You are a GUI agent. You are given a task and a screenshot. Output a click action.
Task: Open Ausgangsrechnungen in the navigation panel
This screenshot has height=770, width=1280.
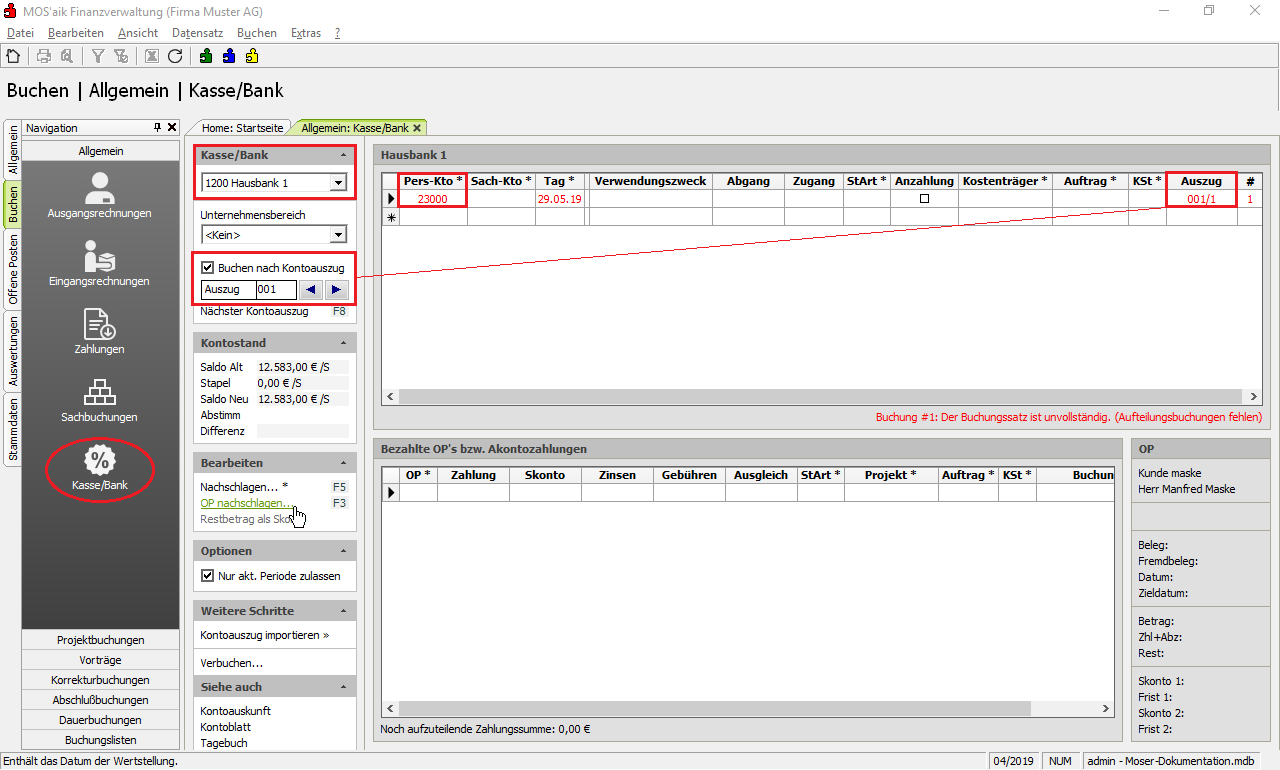point(99,195)
